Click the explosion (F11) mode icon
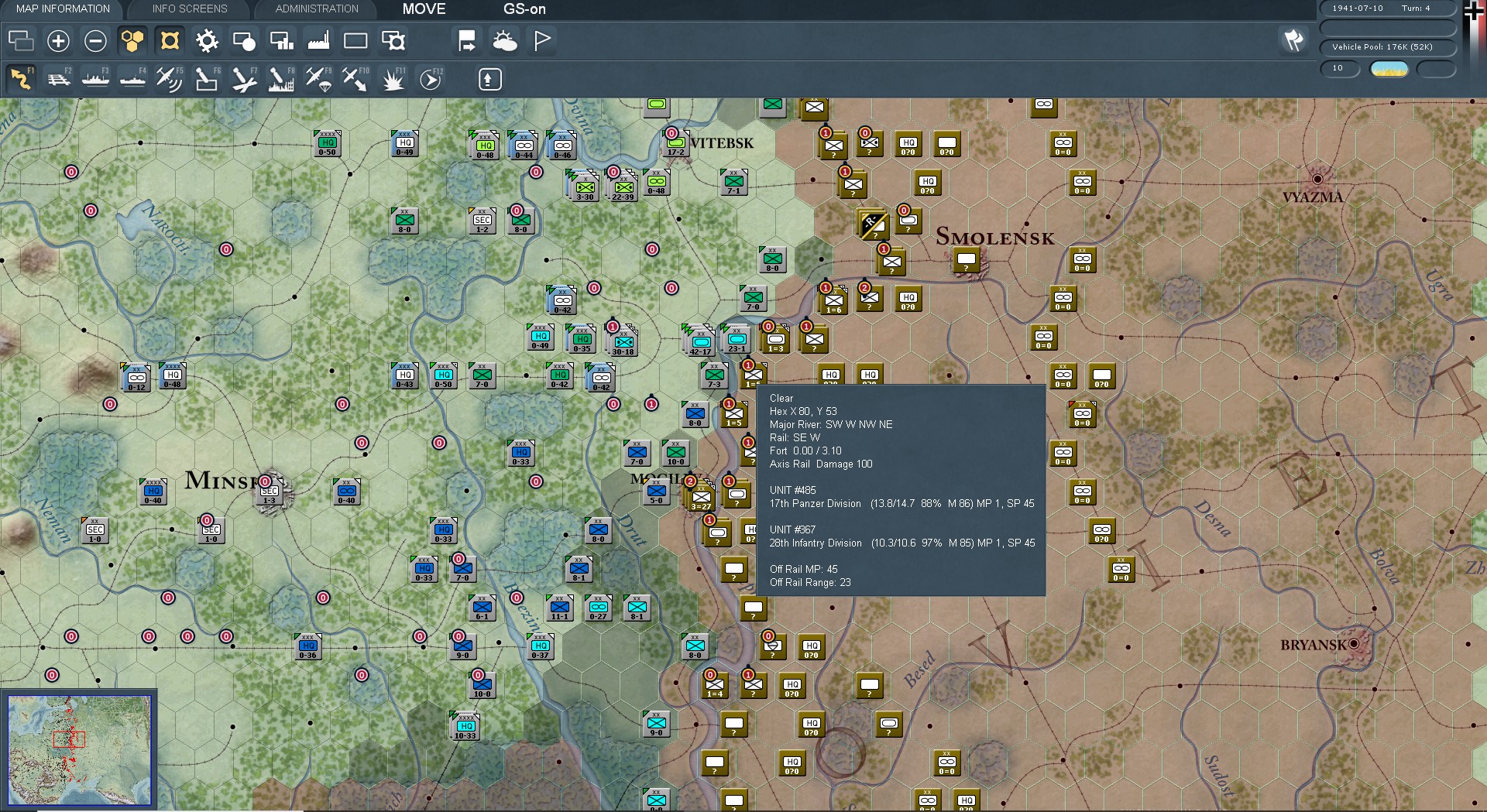The image size is (1487, 812). click(393, 80)
